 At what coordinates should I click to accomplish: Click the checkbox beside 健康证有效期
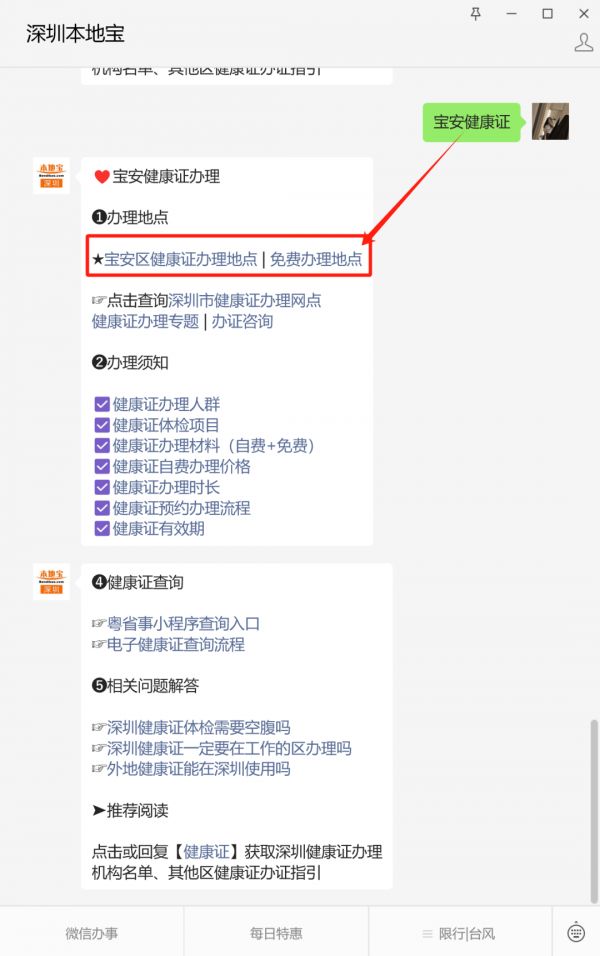pos(102,529)
